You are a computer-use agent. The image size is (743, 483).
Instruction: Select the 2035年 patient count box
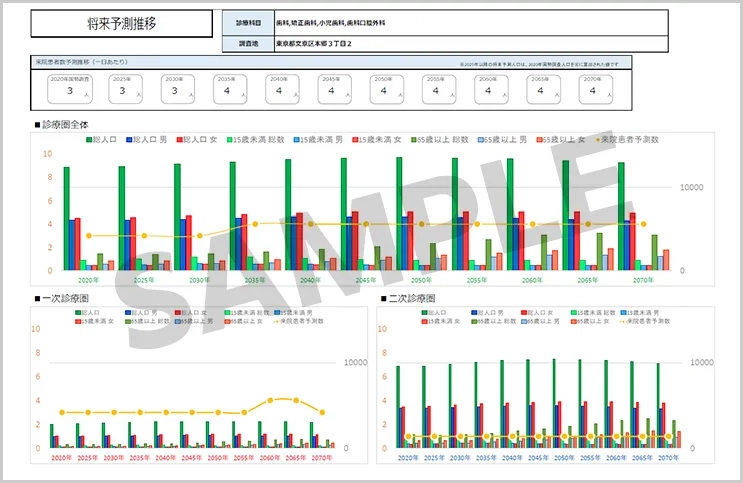[x=230, y=89]
